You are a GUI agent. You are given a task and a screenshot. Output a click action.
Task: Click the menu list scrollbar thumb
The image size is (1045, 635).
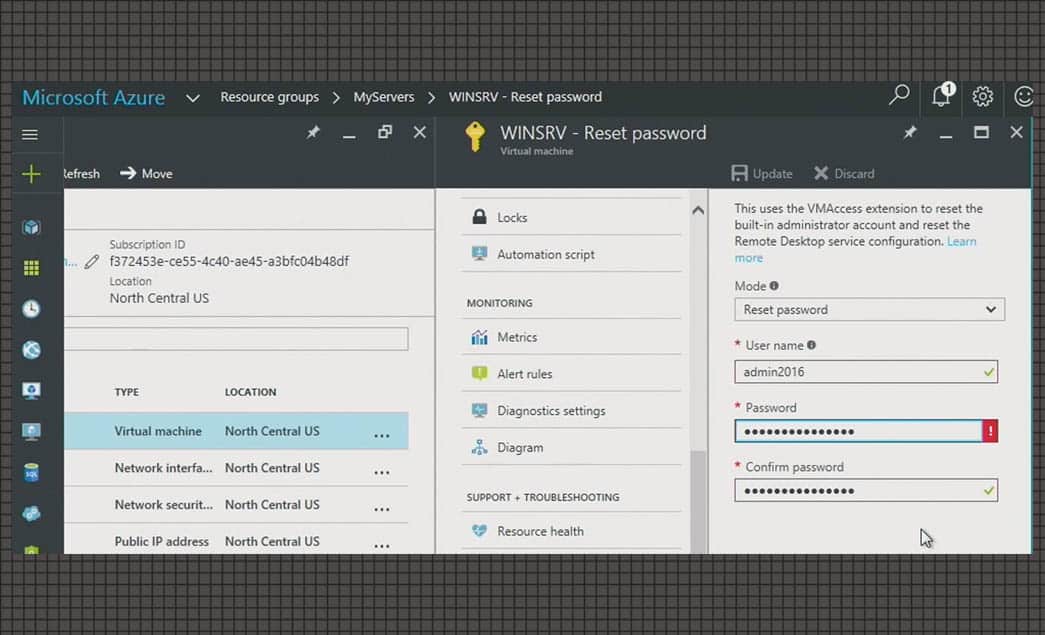click(698, 501)
